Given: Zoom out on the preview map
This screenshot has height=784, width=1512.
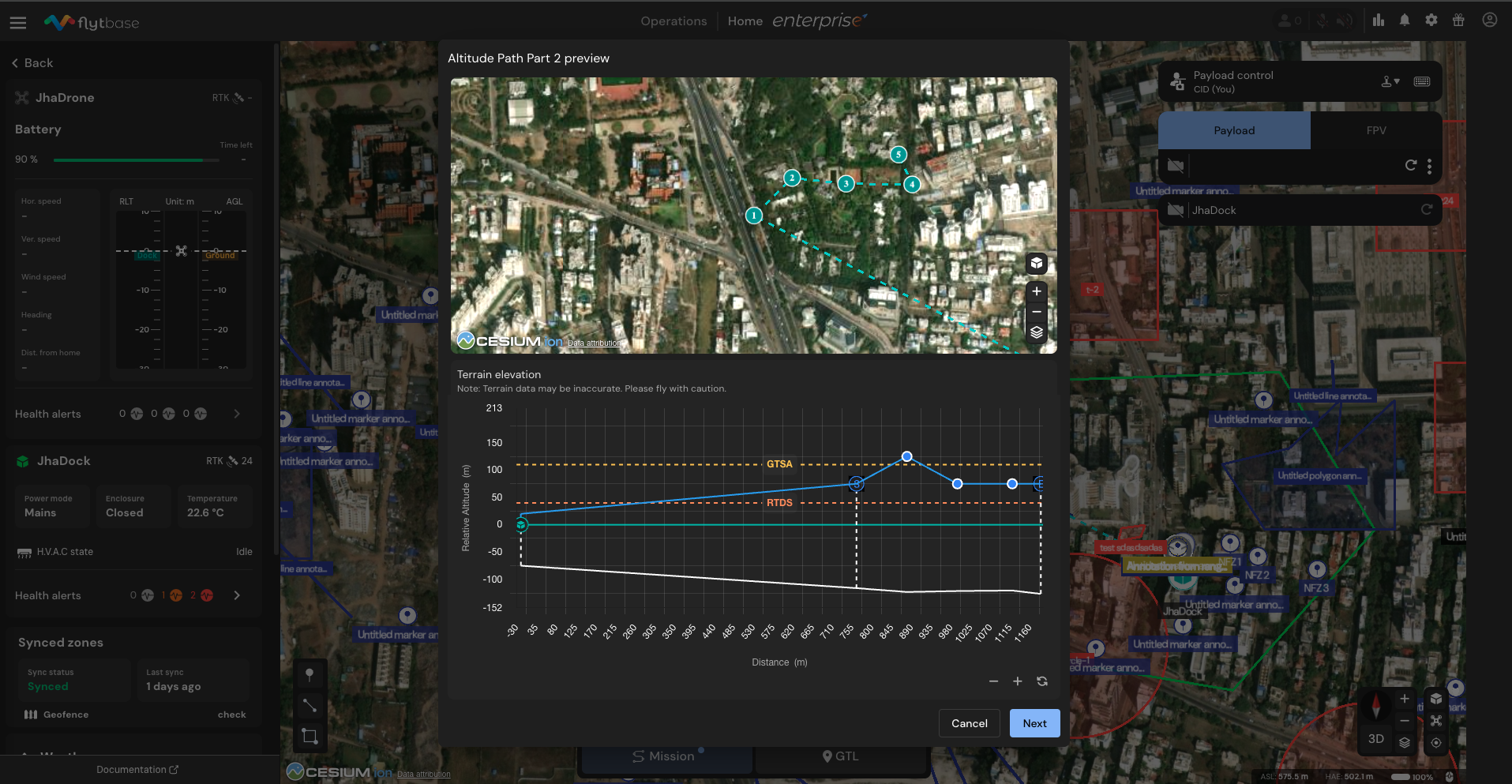Looking at the screenshot, I should pyautogui.click(x=1037, y=312).
